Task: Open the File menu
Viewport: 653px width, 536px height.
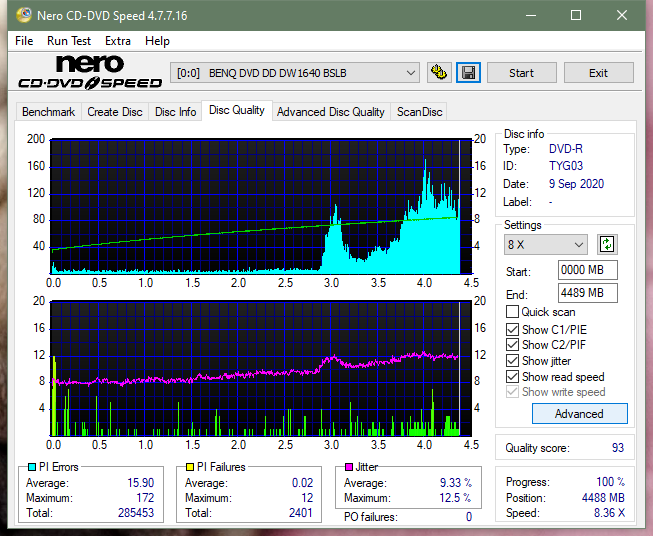Action: (24, 41)
